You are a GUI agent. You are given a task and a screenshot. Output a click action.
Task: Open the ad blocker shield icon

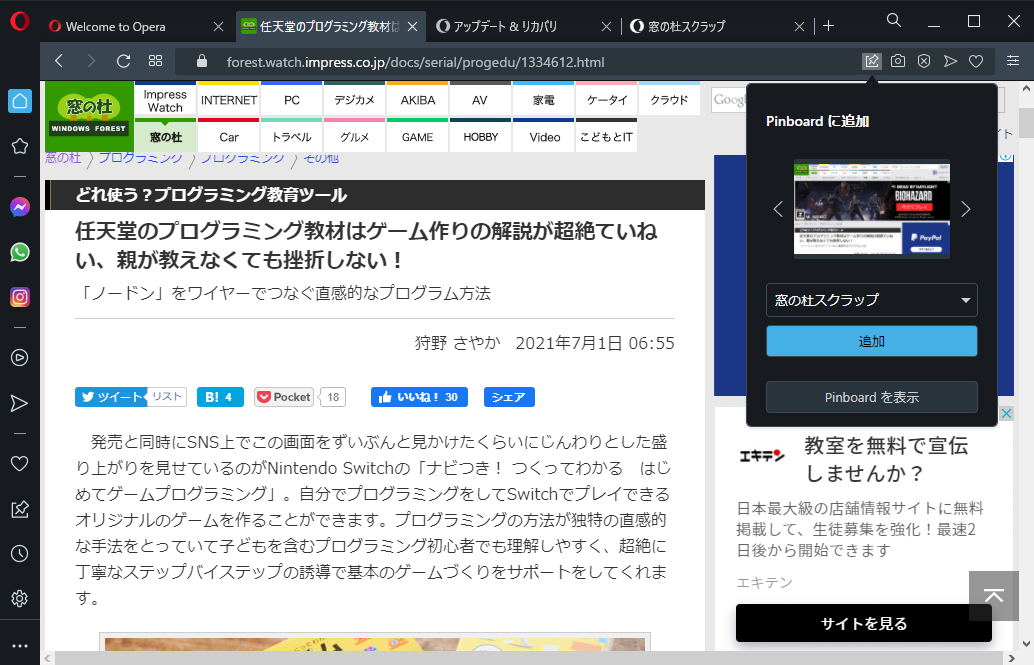point(923,60)
